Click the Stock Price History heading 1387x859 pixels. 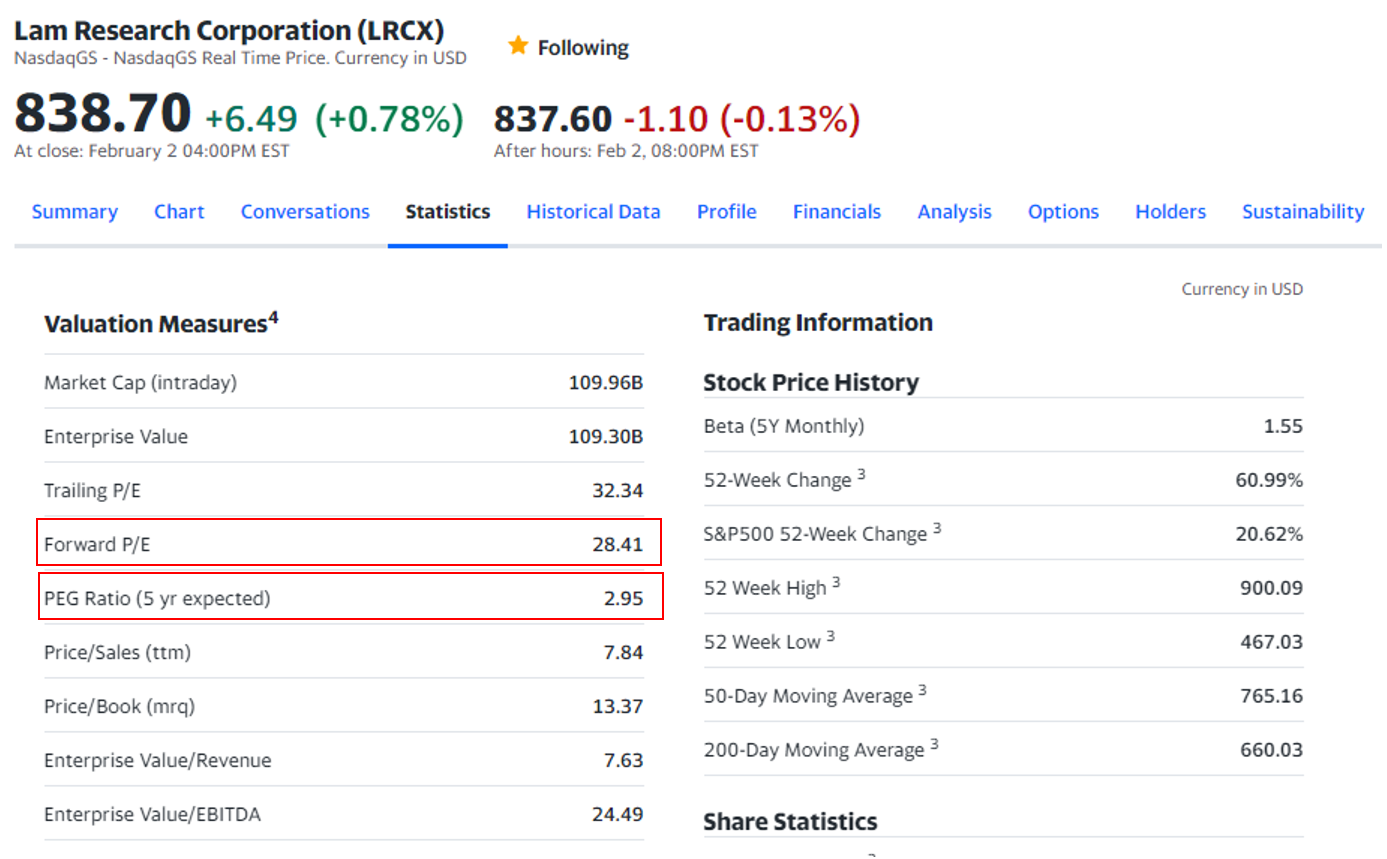point(811,382)
